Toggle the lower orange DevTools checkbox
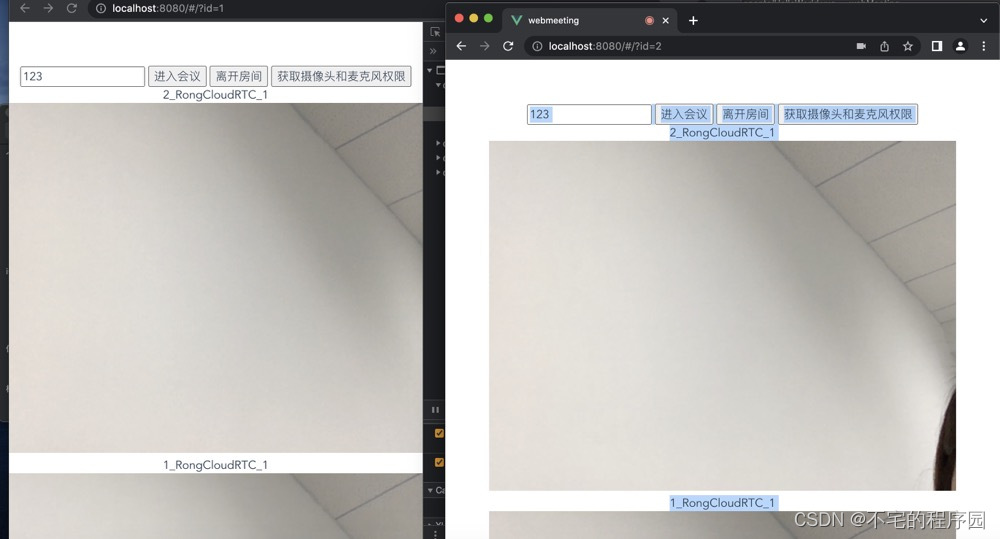Screen dimensions: 1000x539 tap(439, 462)
